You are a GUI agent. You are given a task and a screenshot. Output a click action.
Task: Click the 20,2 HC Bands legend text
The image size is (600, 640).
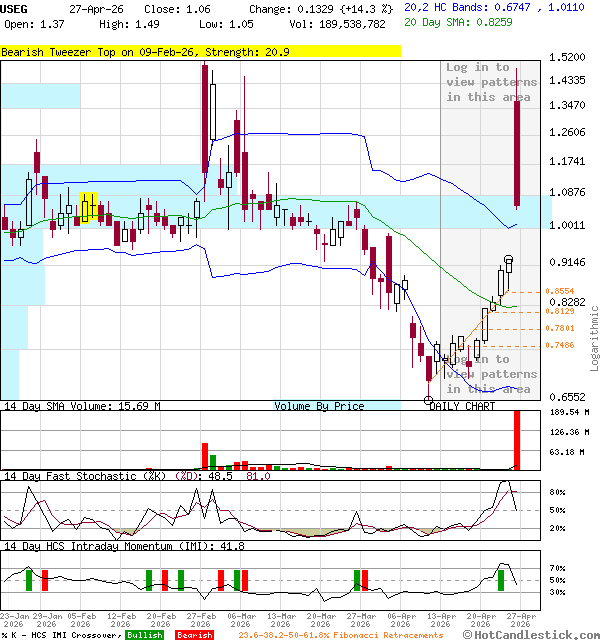tap(454, 7)
